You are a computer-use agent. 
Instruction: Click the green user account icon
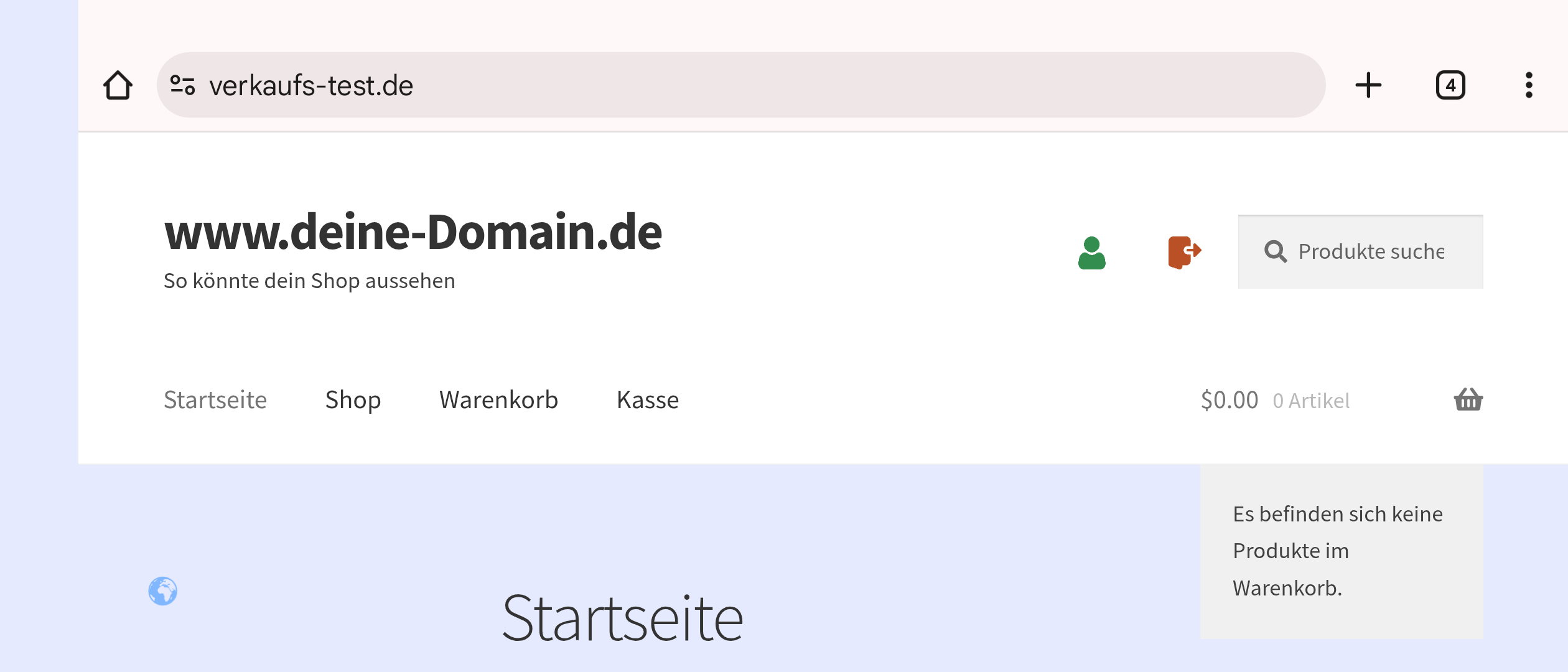coord(1091,253)
